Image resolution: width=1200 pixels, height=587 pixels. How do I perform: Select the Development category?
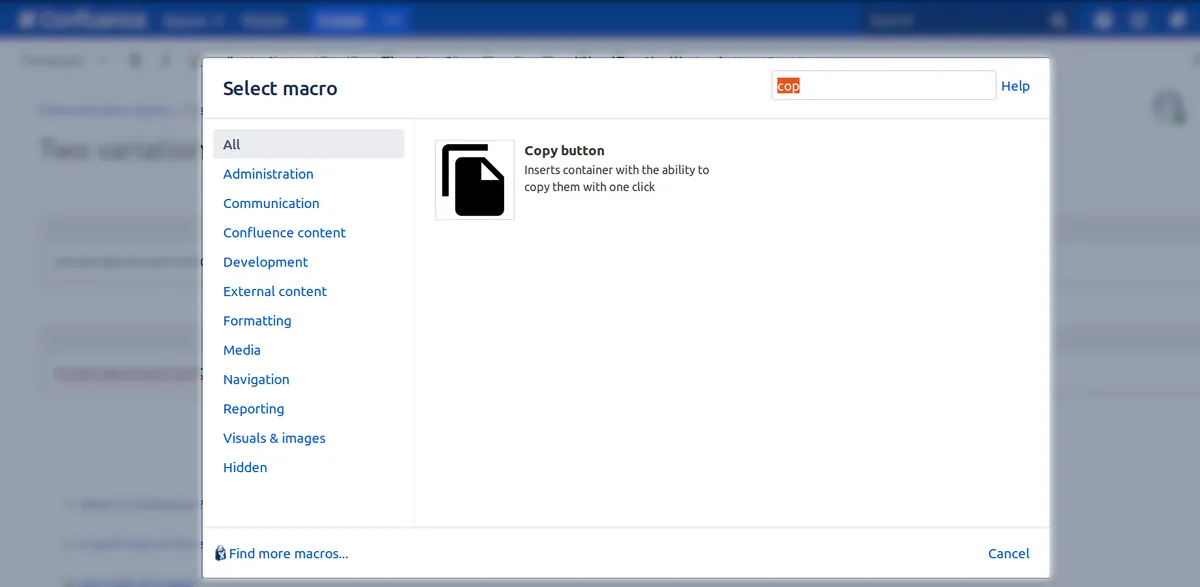pos(265,262)
